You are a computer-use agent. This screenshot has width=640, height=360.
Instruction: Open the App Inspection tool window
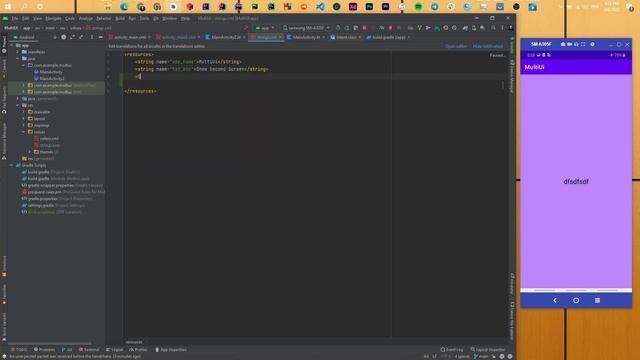pyautogui.click(x=171, y=350)
